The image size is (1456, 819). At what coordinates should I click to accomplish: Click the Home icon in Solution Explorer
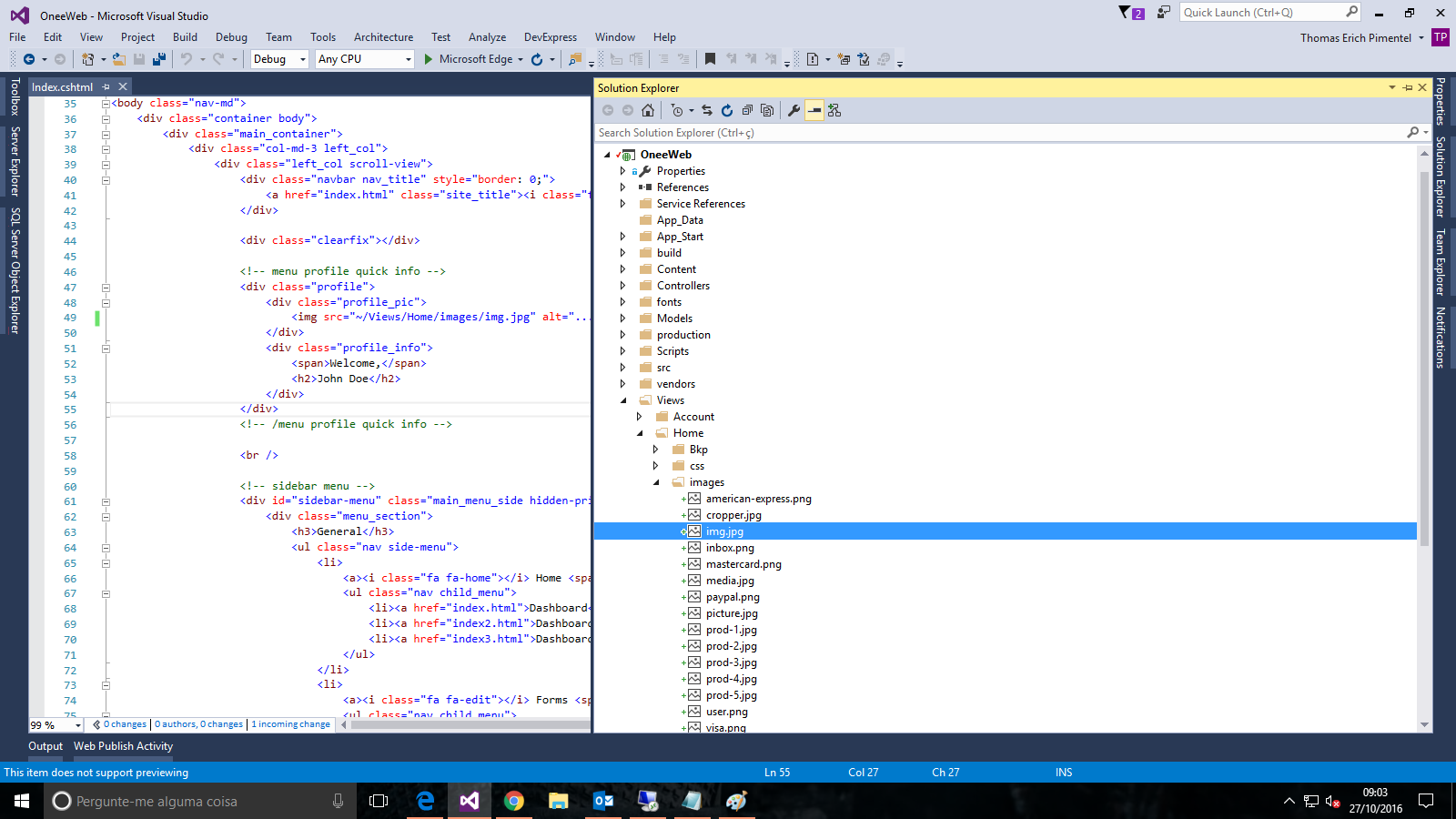[x=648, y=110]
